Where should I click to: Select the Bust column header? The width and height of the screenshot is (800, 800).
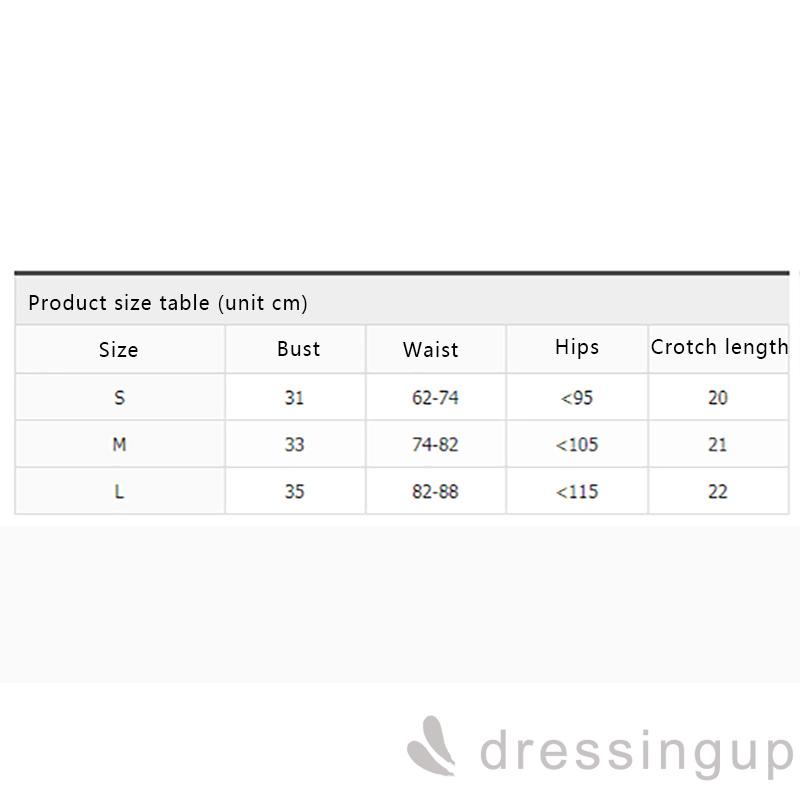click(x=298, y=349)
